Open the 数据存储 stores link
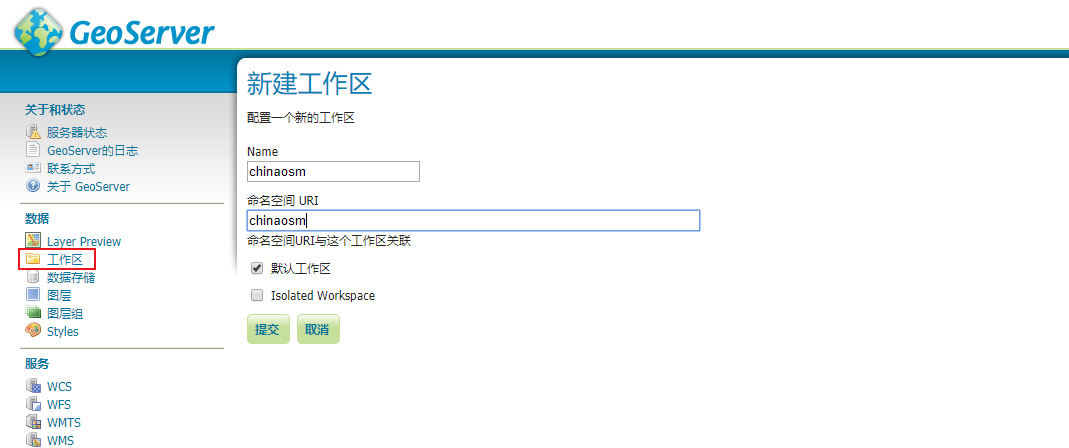The image size is (1069, 448). [x=71, y=278]
